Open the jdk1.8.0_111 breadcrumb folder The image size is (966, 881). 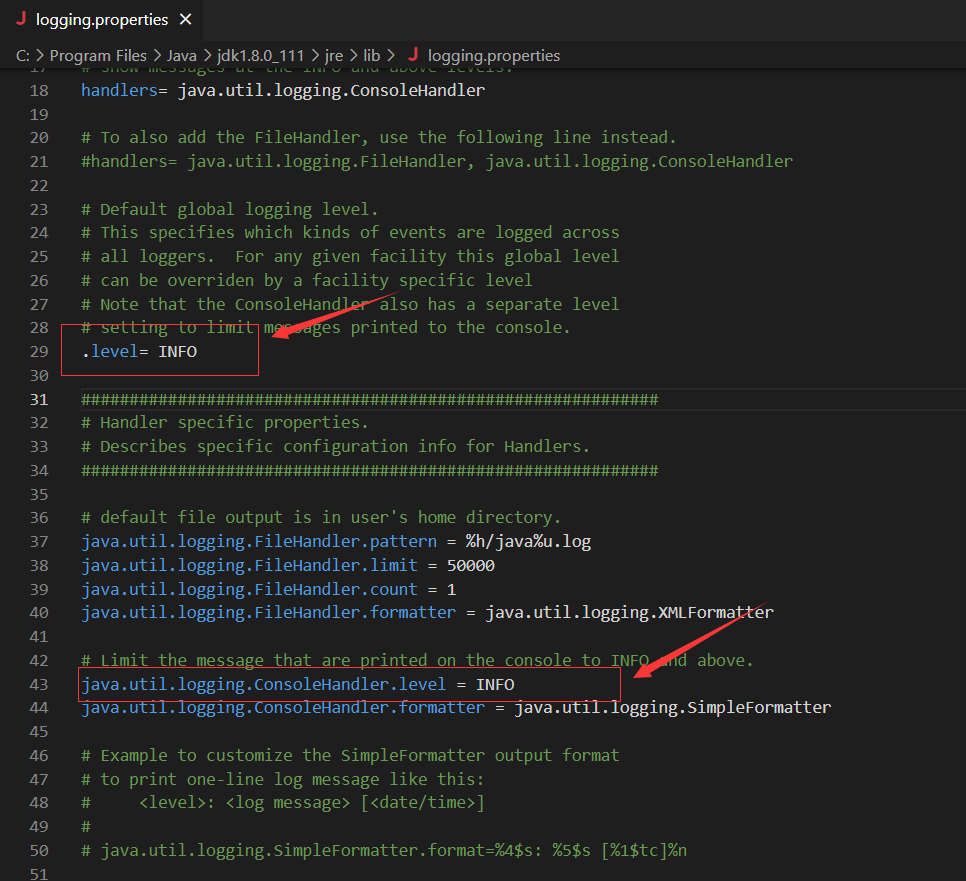[261, 56]
